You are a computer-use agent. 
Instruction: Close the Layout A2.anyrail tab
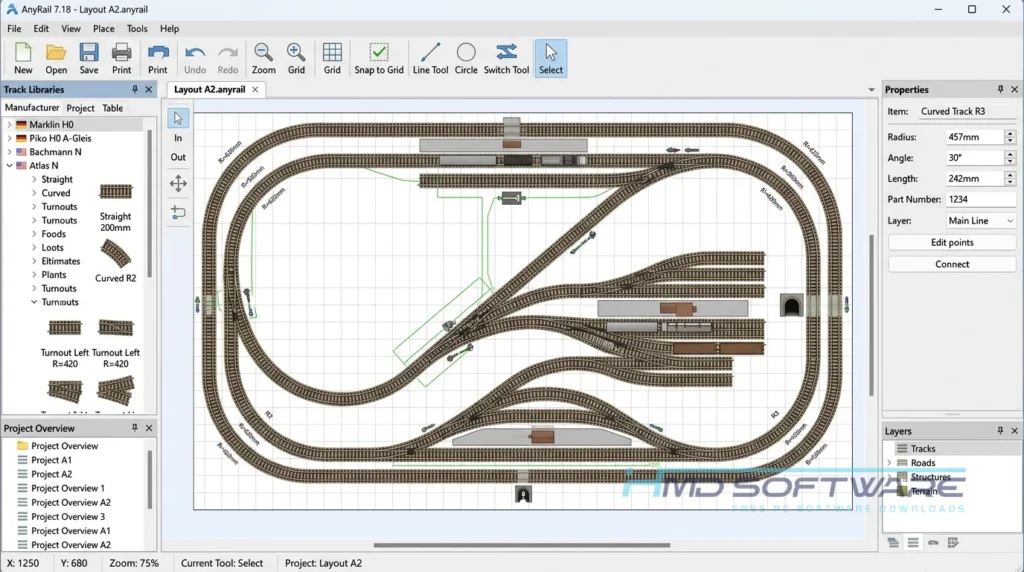point(255,89)
